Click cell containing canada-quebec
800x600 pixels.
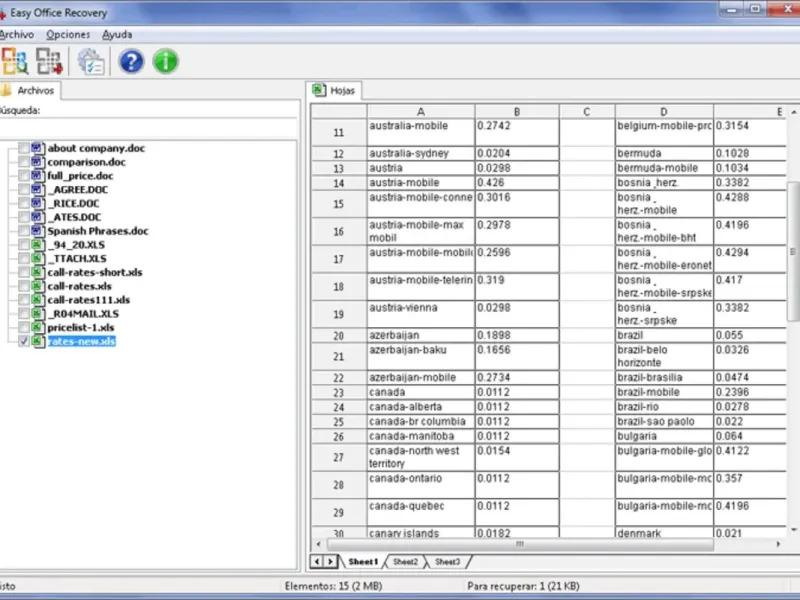click(421, 512)
